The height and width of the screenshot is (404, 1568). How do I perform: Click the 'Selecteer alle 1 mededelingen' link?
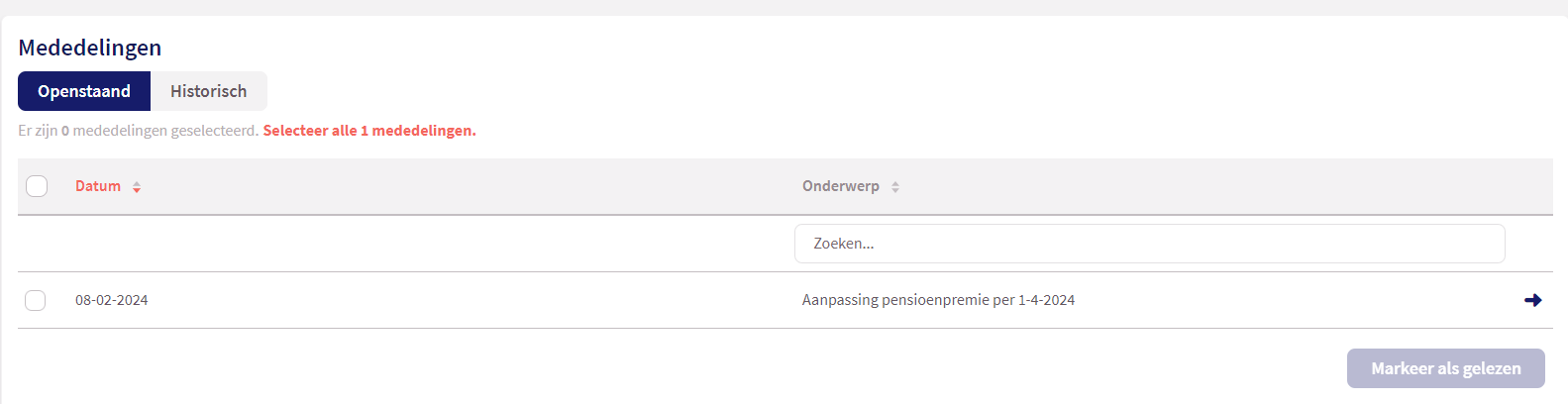click(369, 131)
